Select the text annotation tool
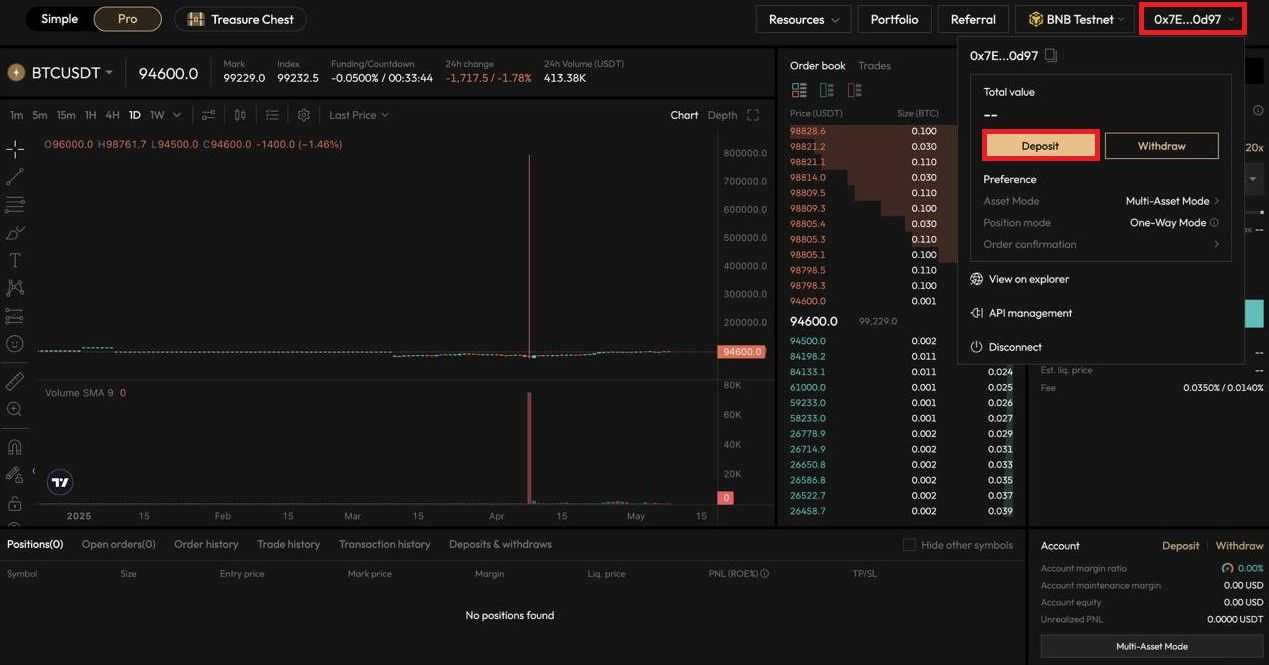The image size is (1269, 665). point(14,259)
